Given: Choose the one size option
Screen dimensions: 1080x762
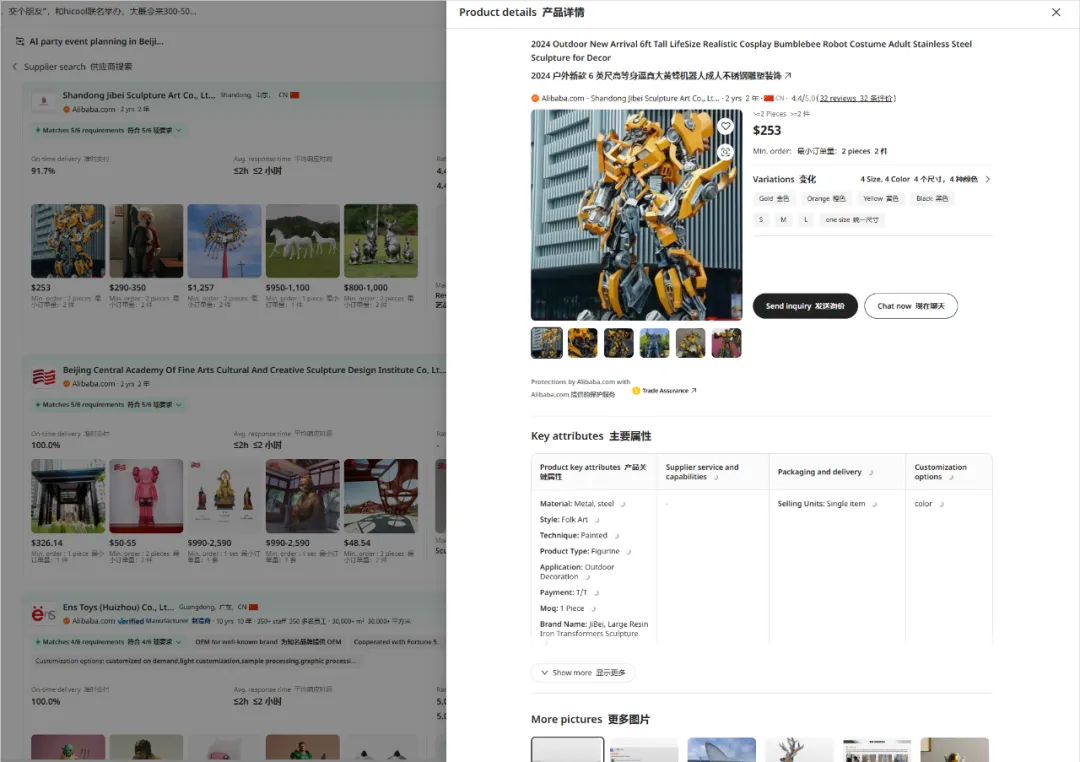Looking at the screenshot, I should (x=851, y=220).
